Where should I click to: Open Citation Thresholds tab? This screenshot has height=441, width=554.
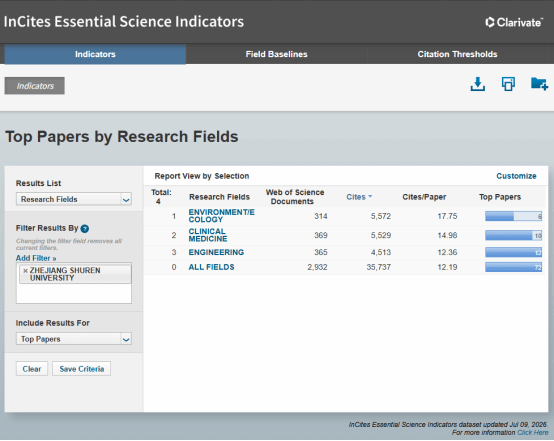(458, 54)
